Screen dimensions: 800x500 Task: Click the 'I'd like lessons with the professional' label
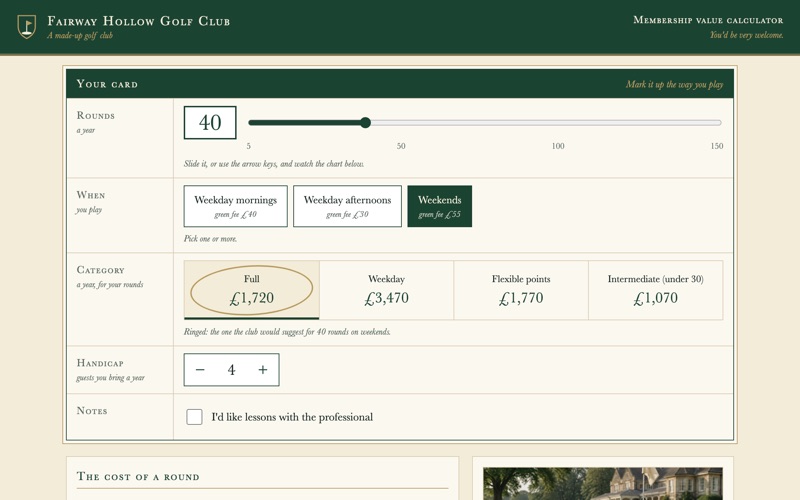(x=292, y=417)
